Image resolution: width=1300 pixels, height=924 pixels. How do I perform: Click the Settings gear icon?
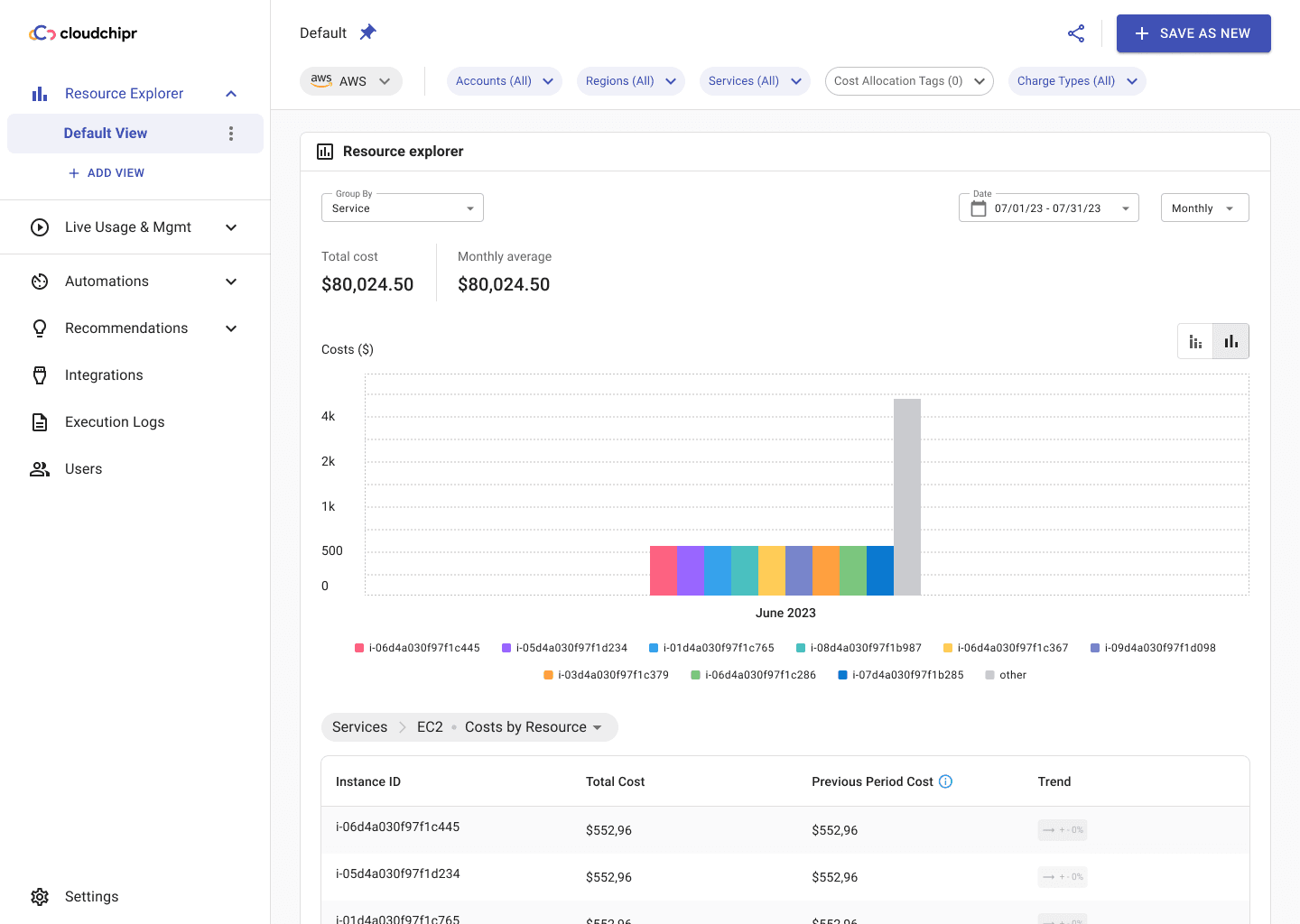40,897
